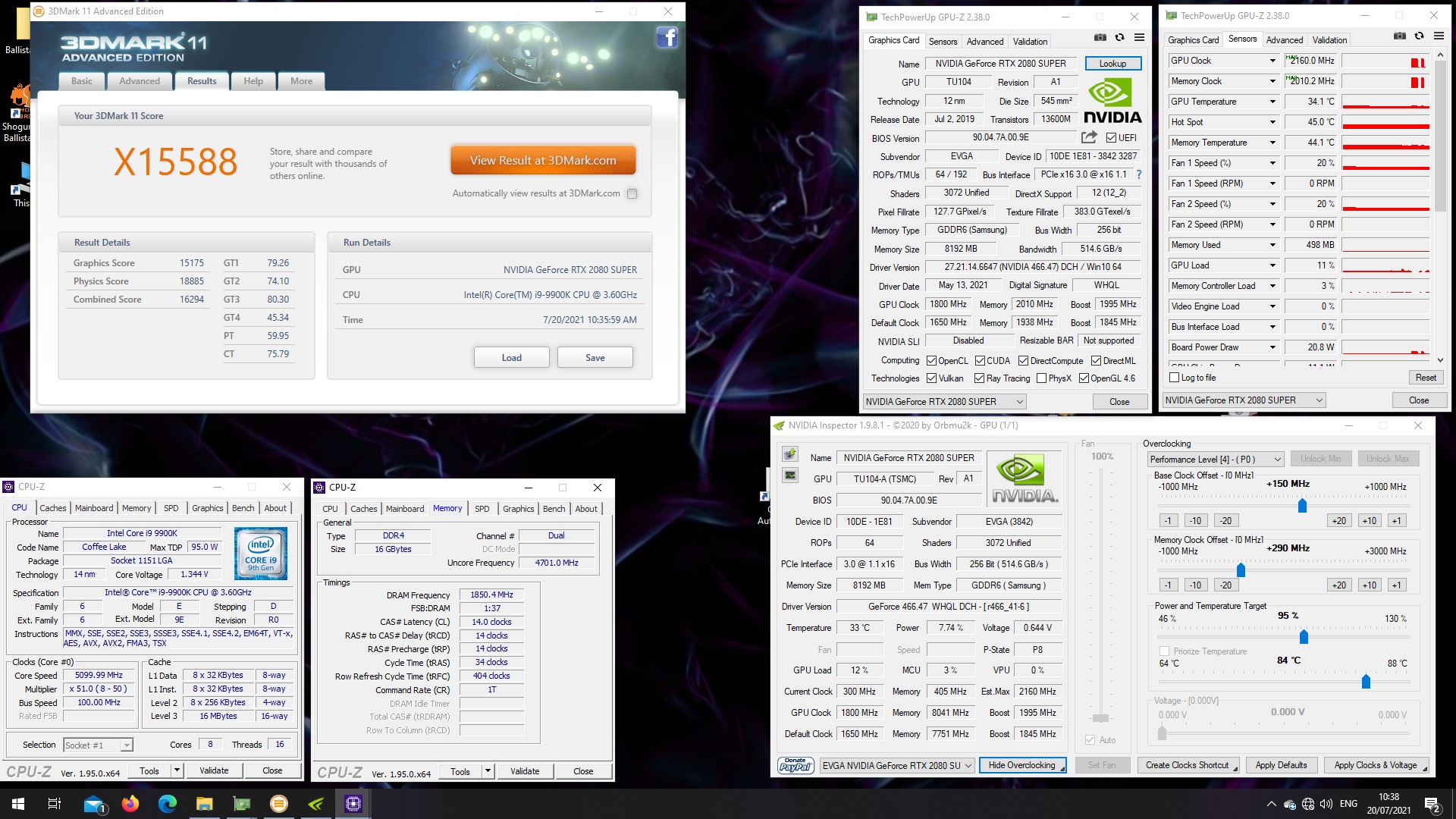Expand the GPU Clock sensor dropdown
This screenshot has height=819, width=1456.
tap(1272, 61)
